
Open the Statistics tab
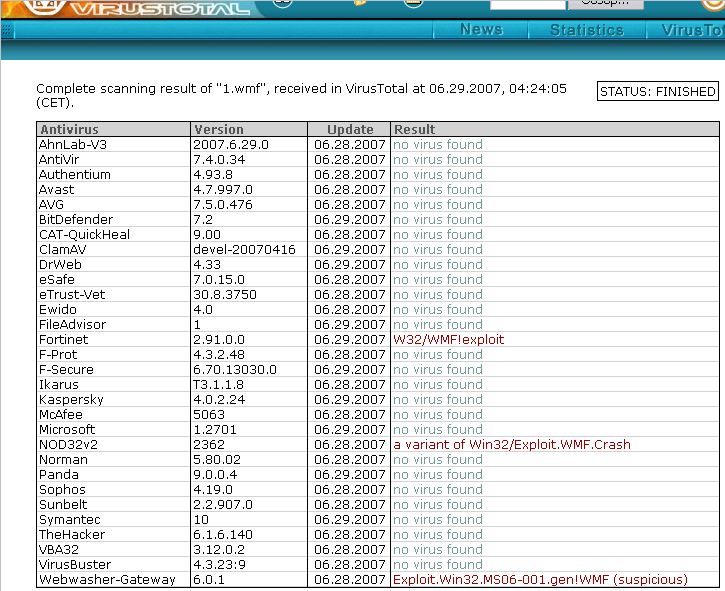click(x=587, y=30)
